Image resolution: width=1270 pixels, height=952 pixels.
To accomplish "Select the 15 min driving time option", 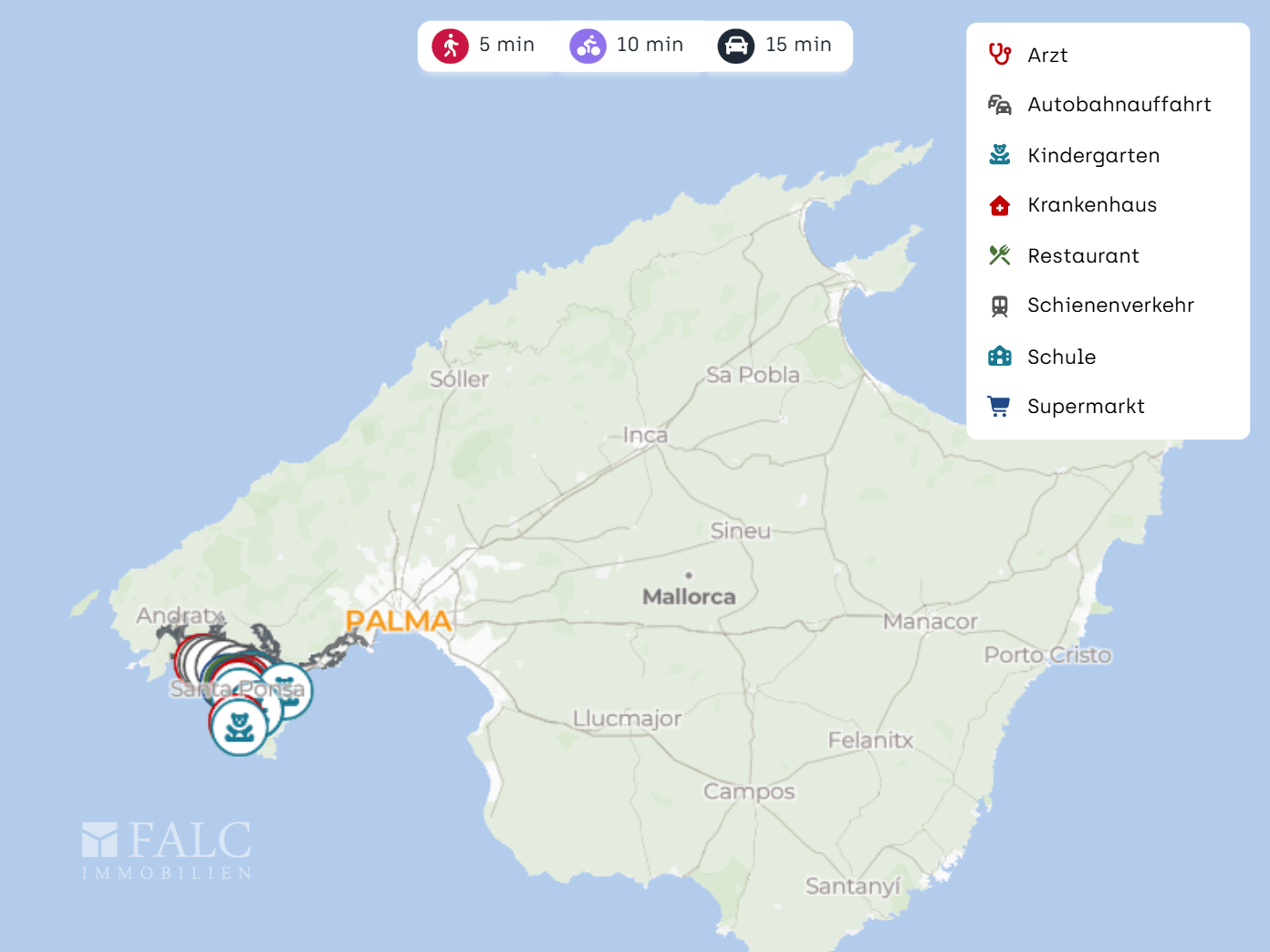I will coord(798,45).
